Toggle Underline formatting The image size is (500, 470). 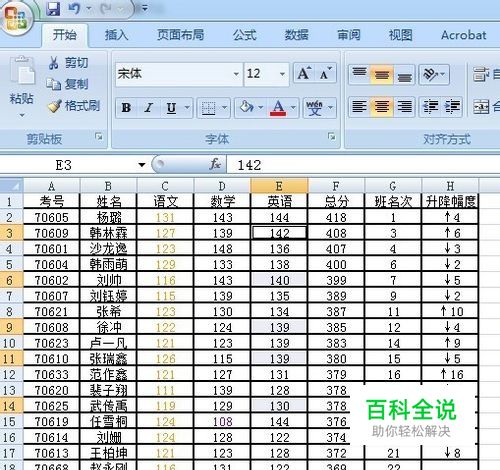point(171,108)
